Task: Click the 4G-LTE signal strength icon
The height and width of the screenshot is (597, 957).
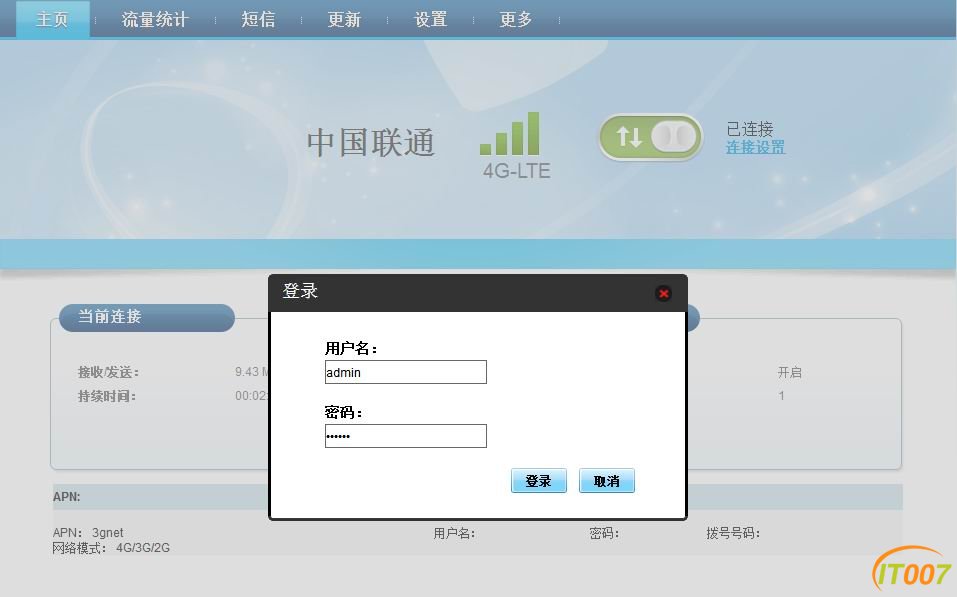Action: coord(510,134)
